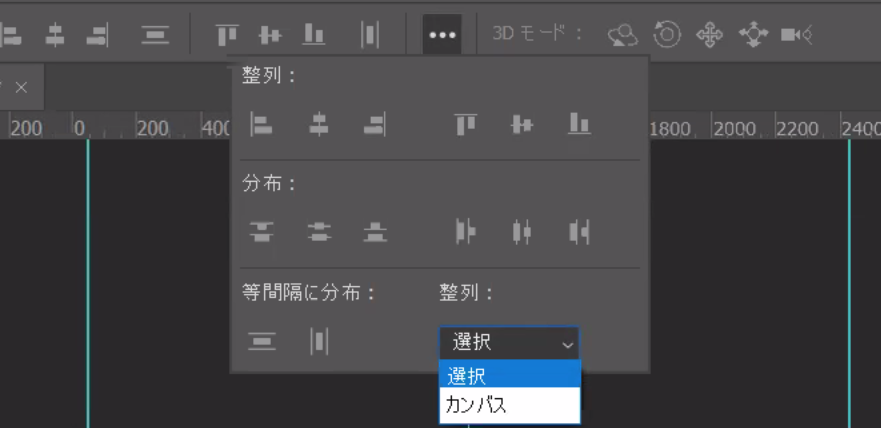The width and height of the screenshot is (881, 428).
Task: Align top edges in the 整列 popup panel
Action: click(x=465, y=124)
